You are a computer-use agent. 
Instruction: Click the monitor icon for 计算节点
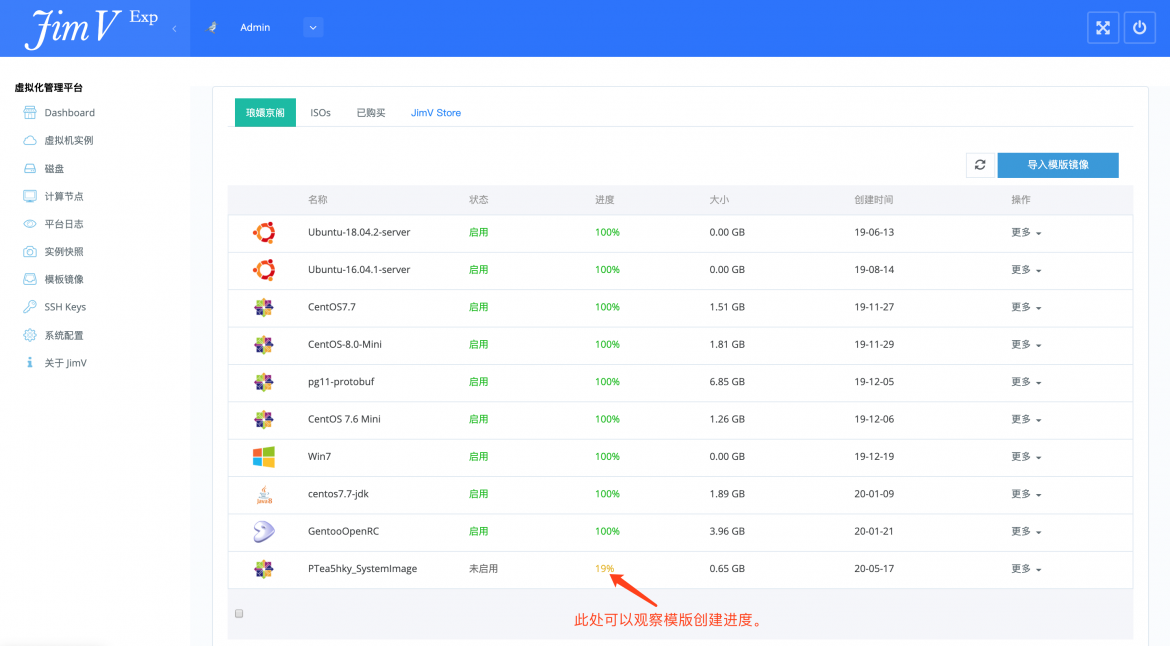[30, 196]
